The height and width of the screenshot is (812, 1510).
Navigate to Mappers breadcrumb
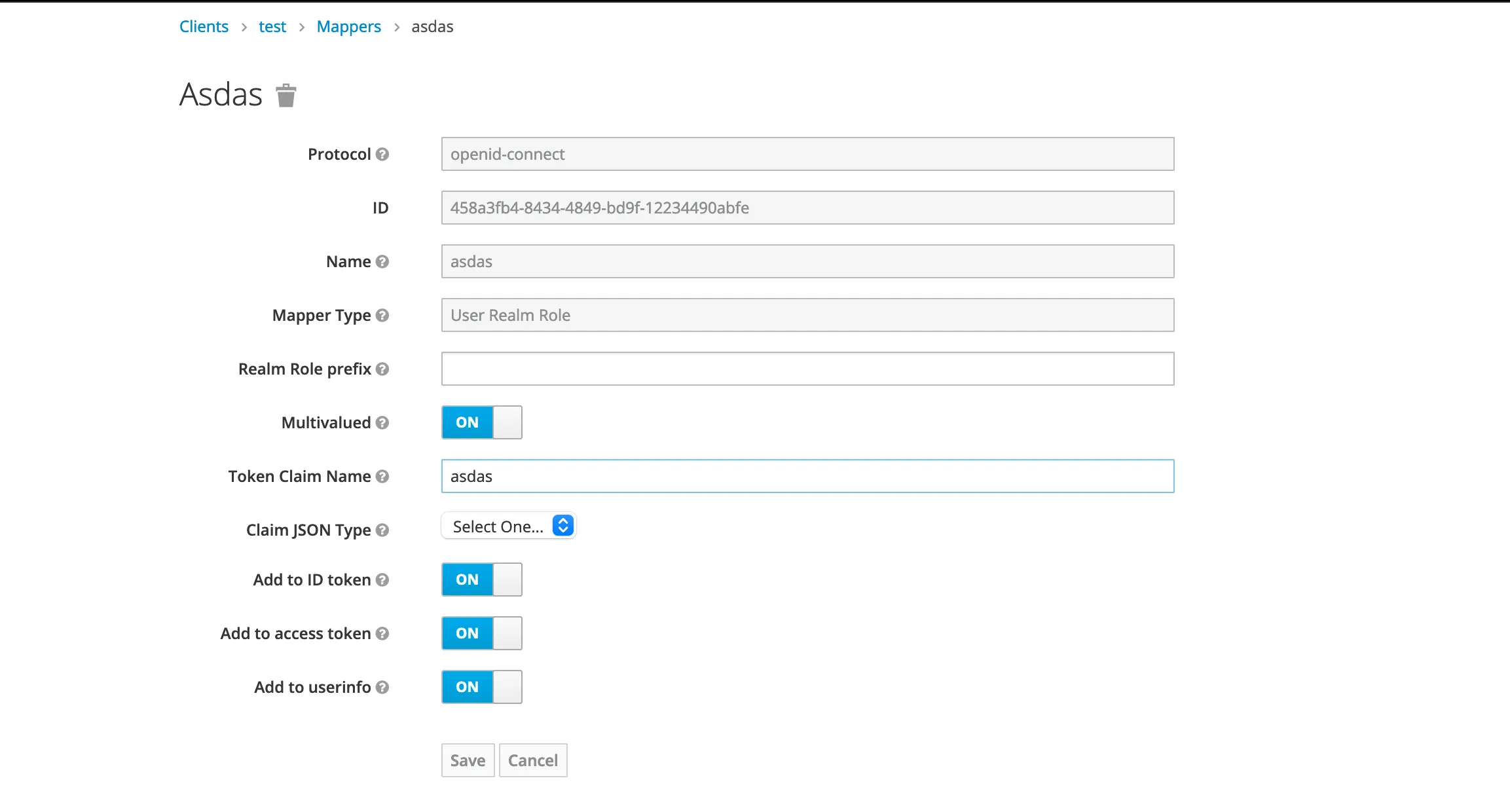click(348, 27)
